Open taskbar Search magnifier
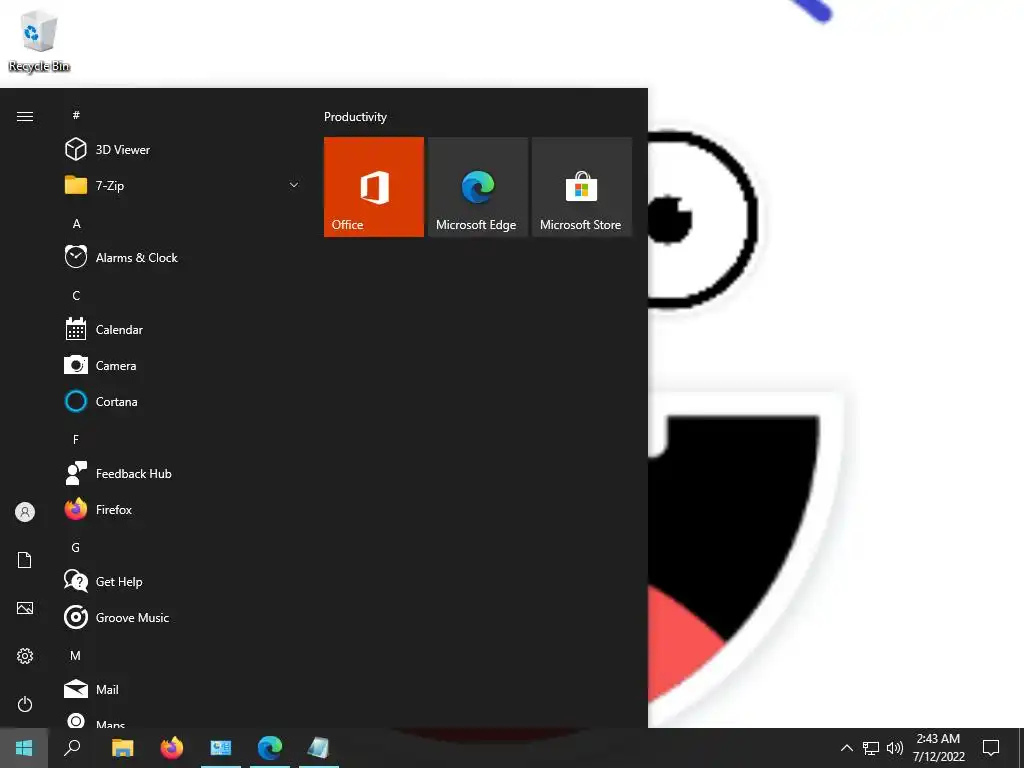The width and height of the screenshot is (1024, 768). (72, 748)
